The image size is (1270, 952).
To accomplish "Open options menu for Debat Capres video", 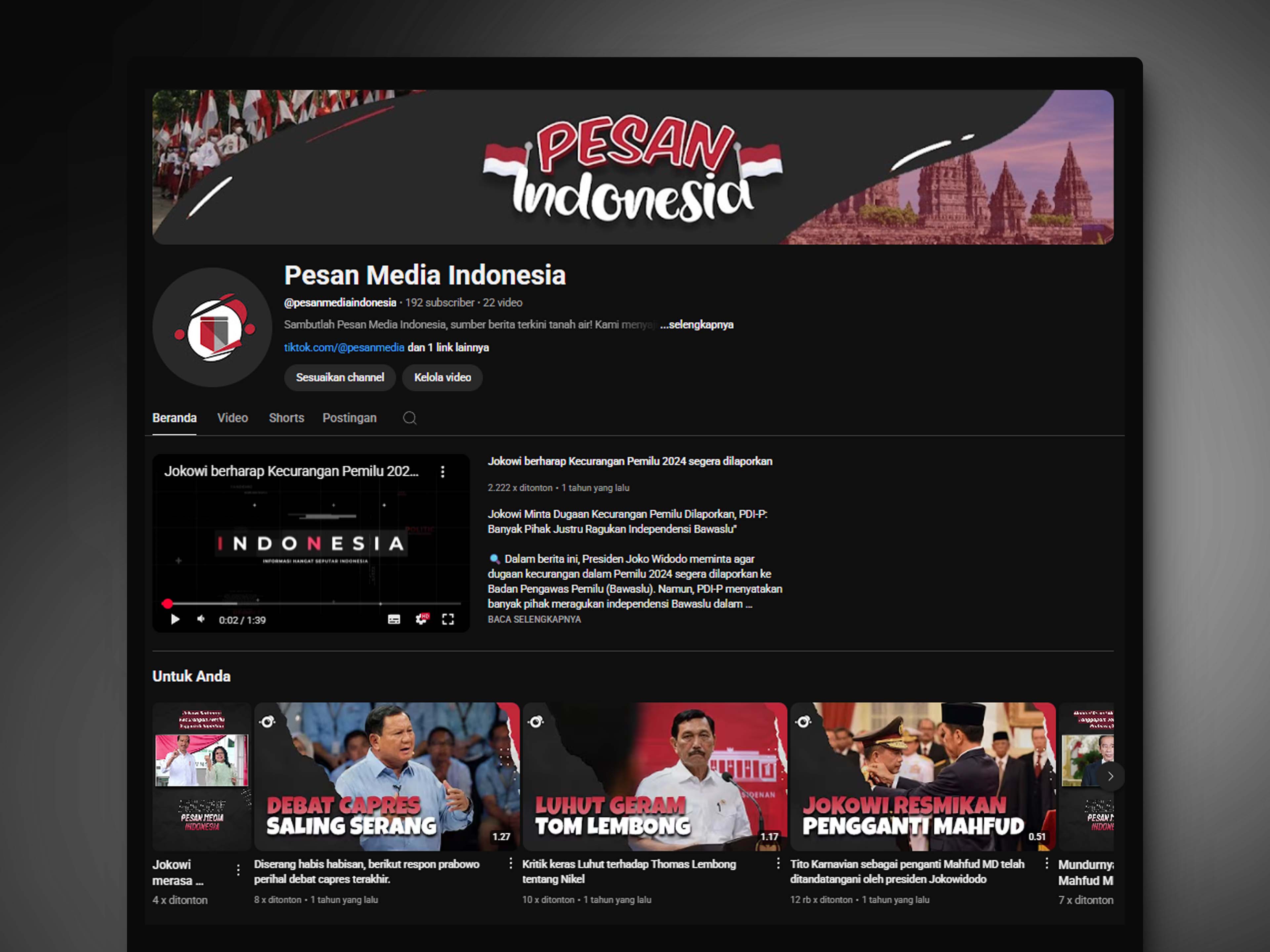I will coord(510,863).
